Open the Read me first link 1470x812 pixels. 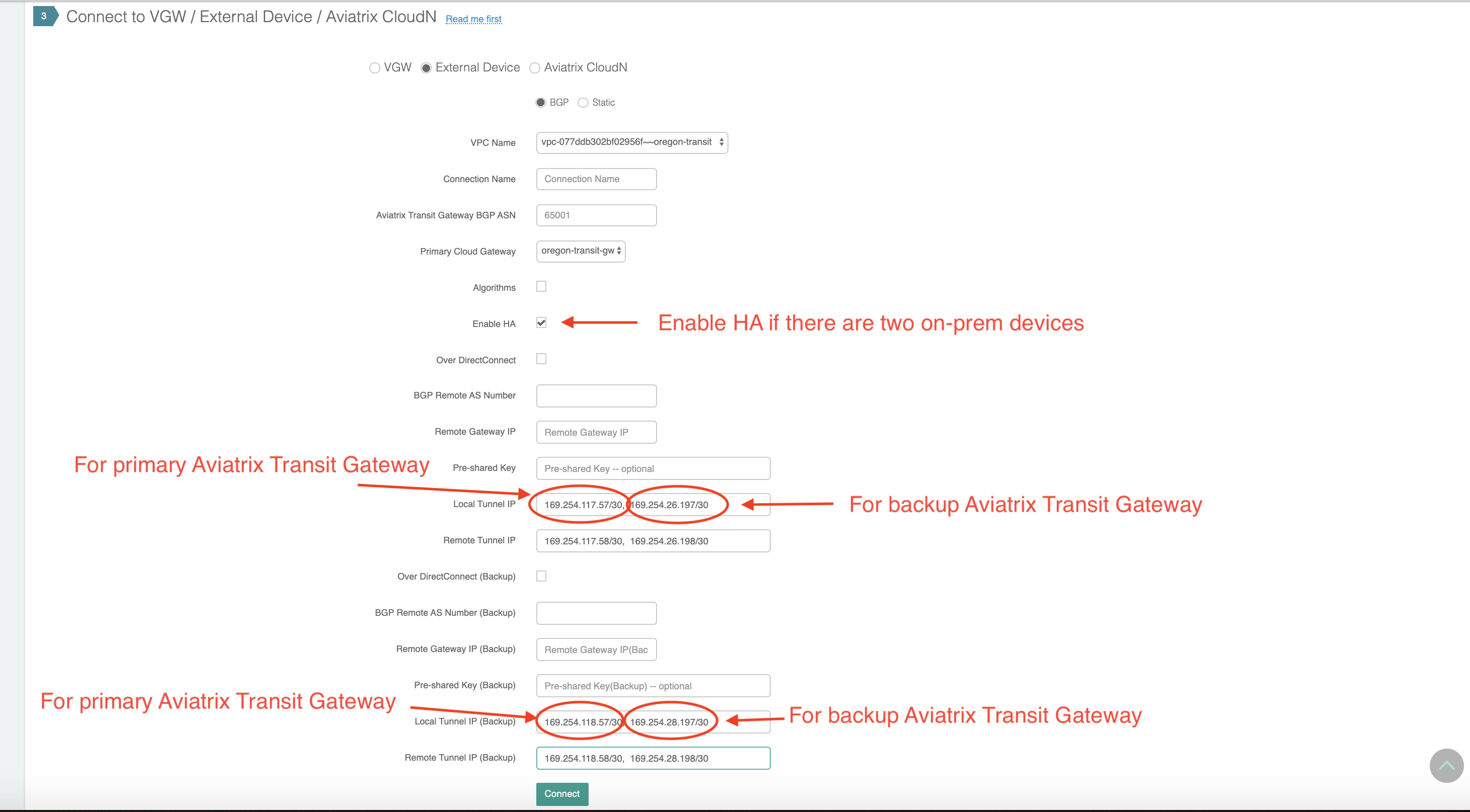tap(473, 19)
